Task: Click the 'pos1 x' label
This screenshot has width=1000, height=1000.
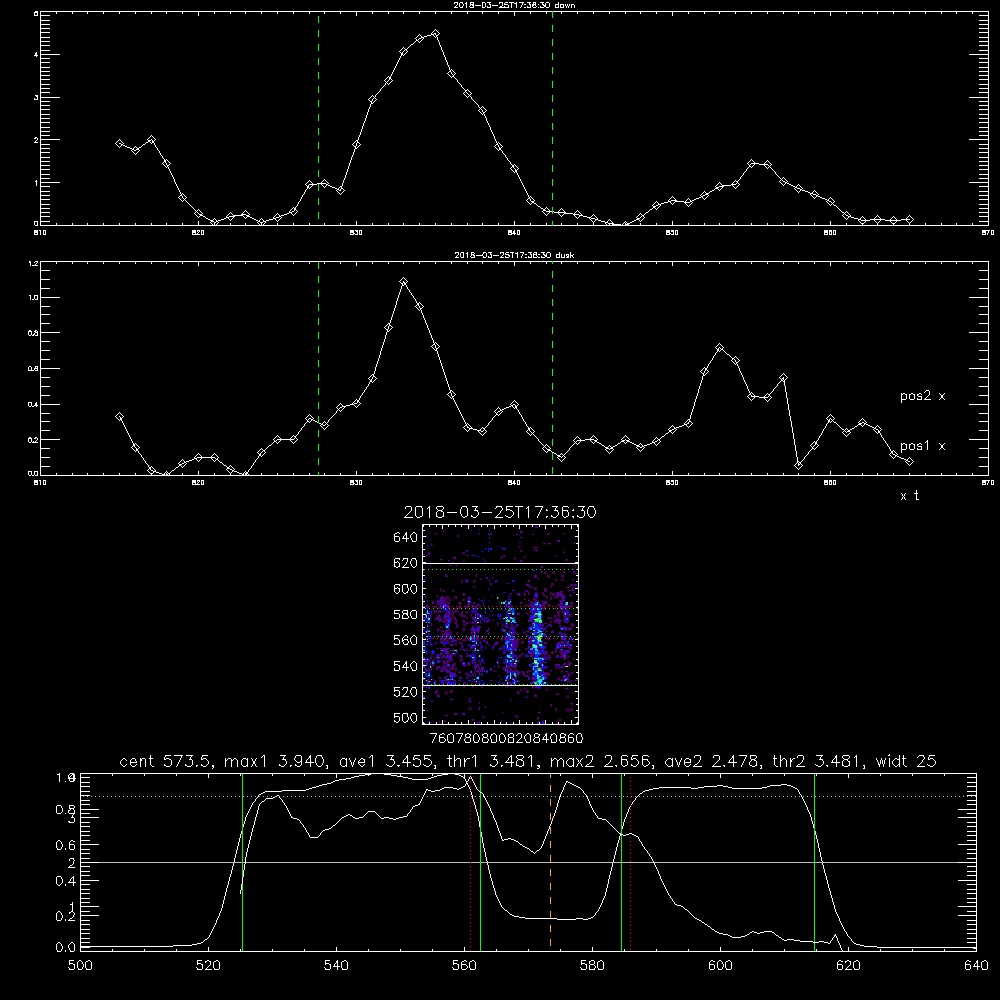Action: point(922,446)
